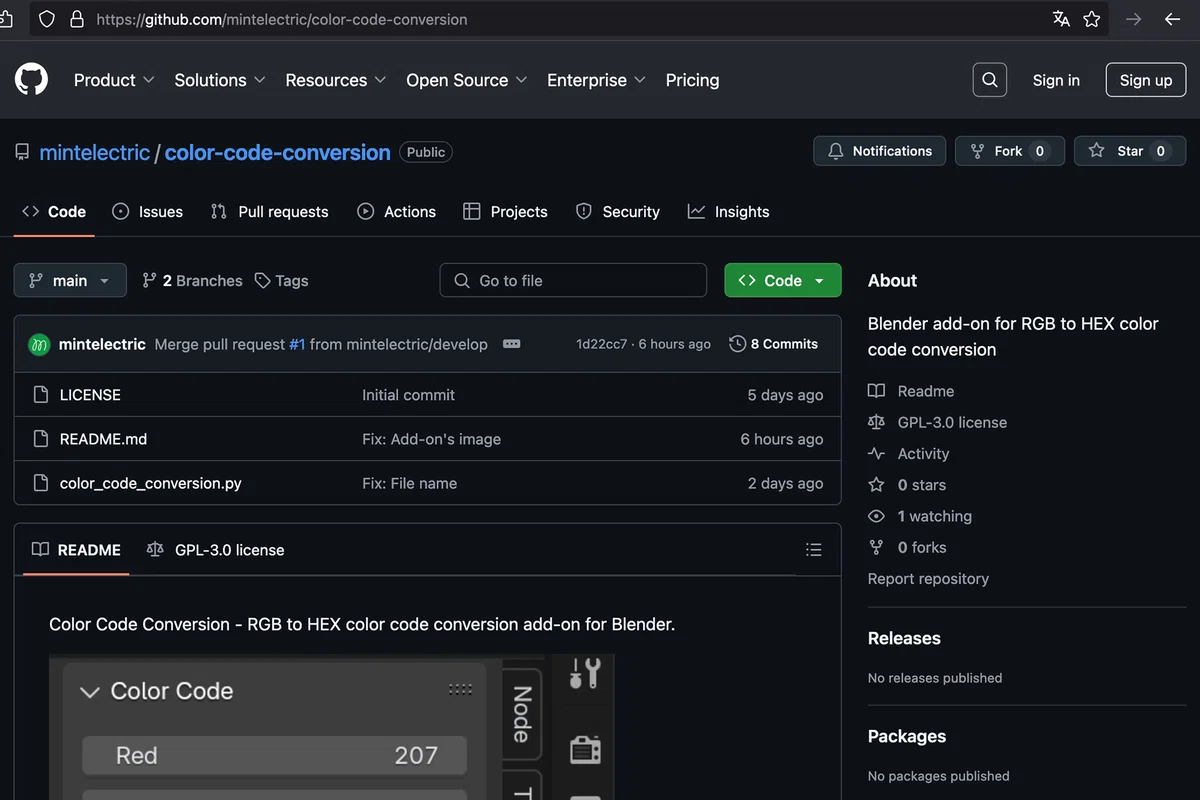Click the shield tracking protection icon
The height and width of the screenshot is (800, 1200).
coord(47,19)
